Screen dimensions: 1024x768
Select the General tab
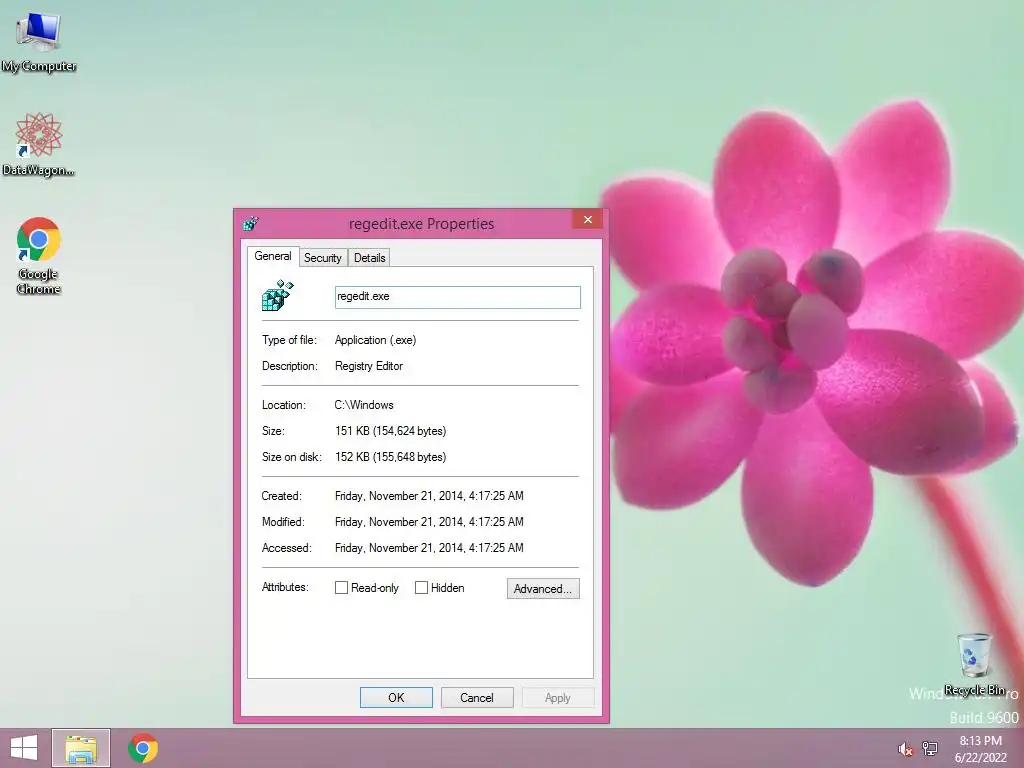click(x=273, y=256)
